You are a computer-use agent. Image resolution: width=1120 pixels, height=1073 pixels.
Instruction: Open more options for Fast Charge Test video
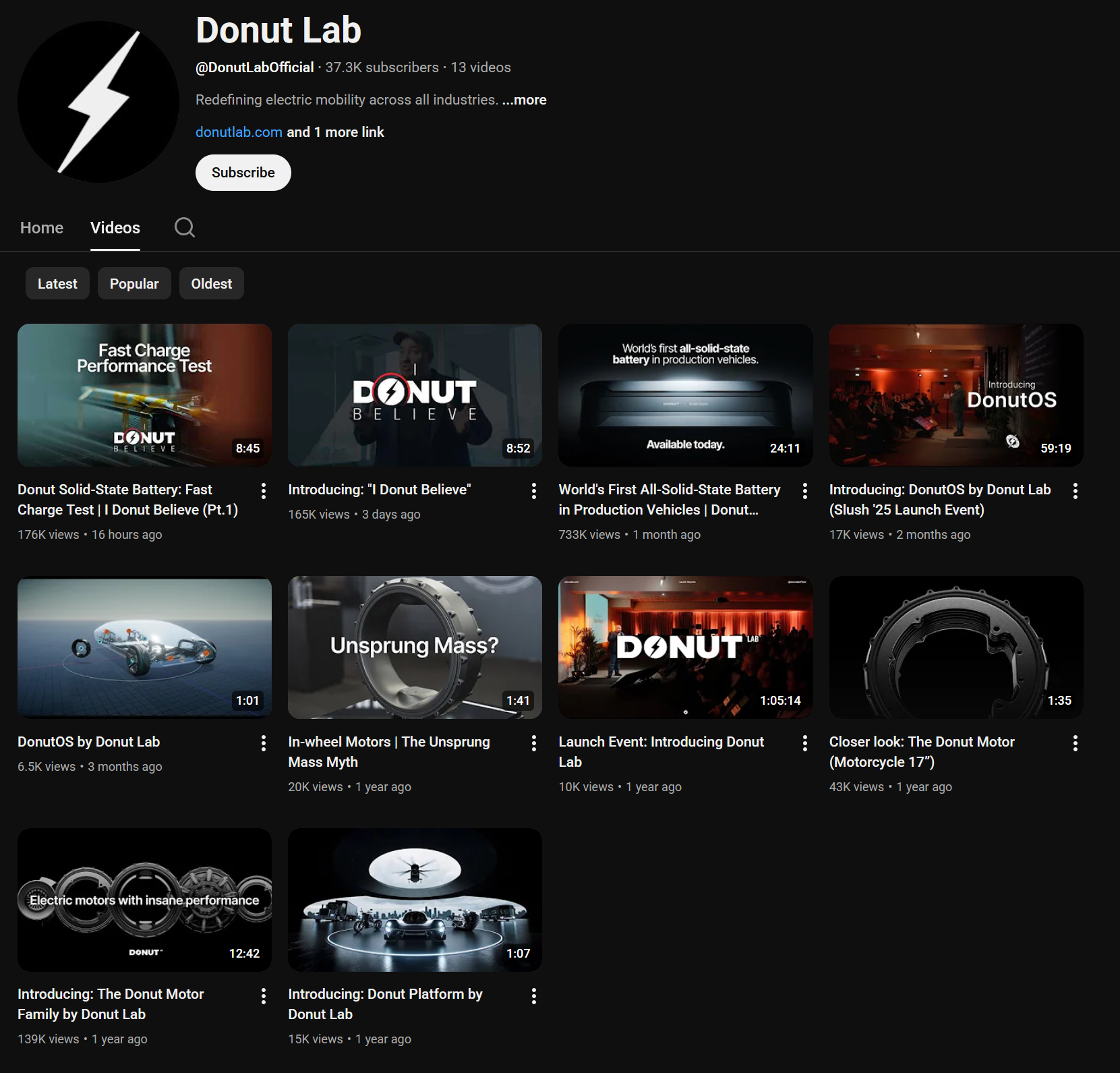pos(264,491)
